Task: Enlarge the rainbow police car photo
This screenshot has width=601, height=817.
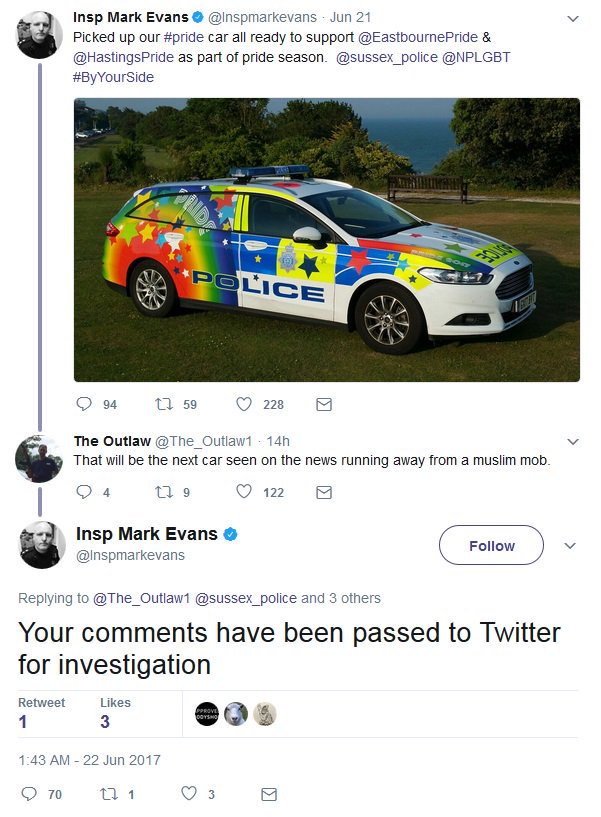Action: [x=327, y=239]
